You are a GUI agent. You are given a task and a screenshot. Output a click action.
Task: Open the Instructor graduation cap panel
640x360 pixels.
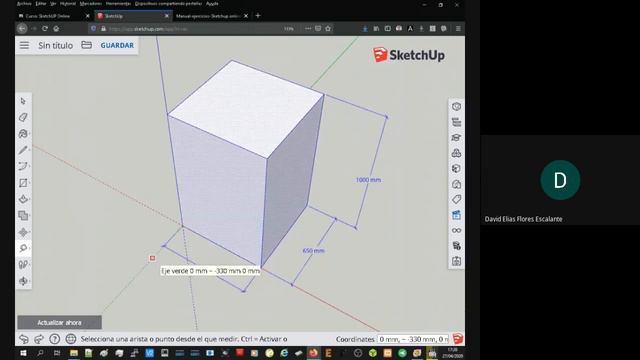coord(456,138)
